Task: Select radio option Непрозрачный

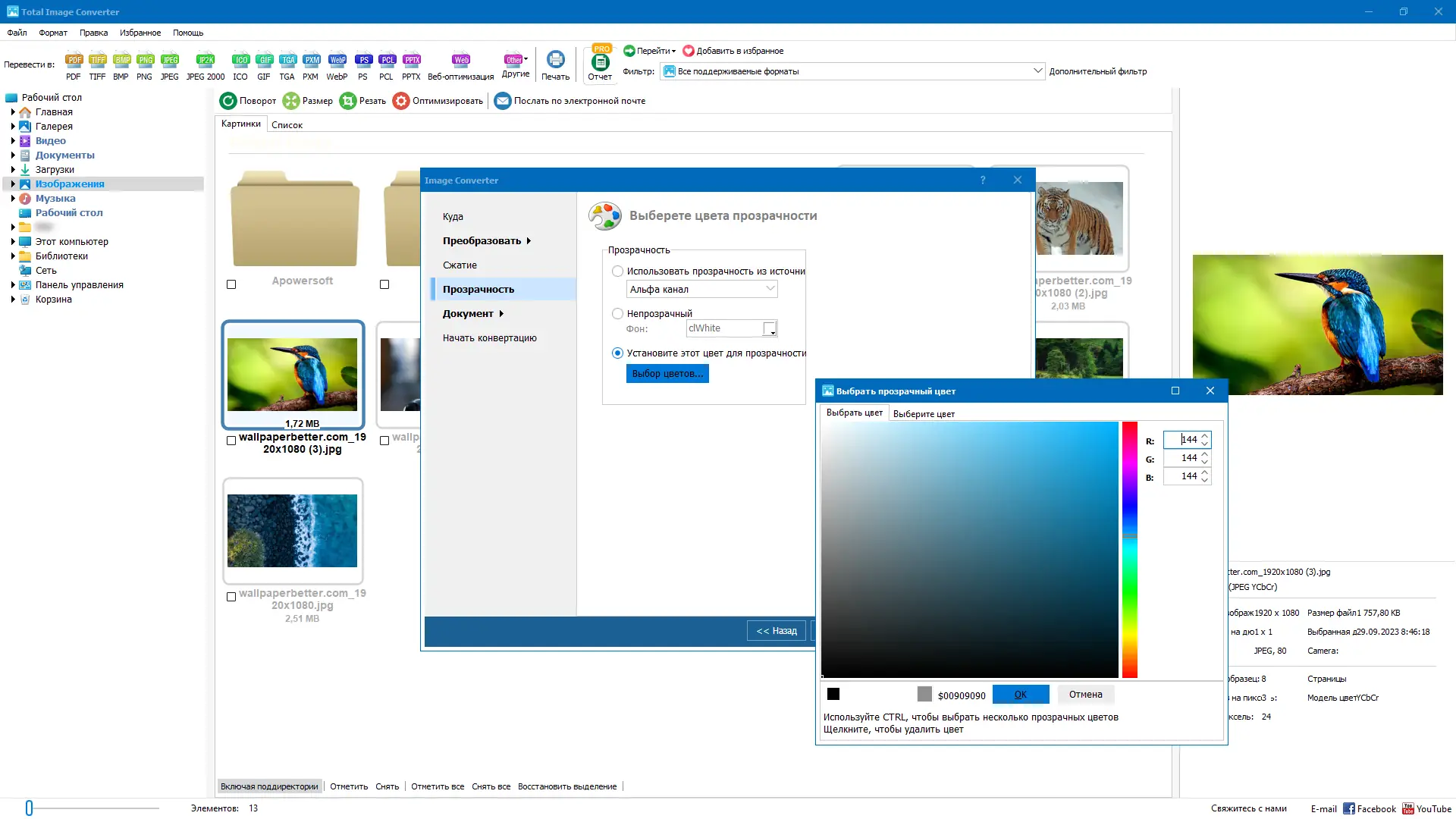Action: [x=617, y=313]
